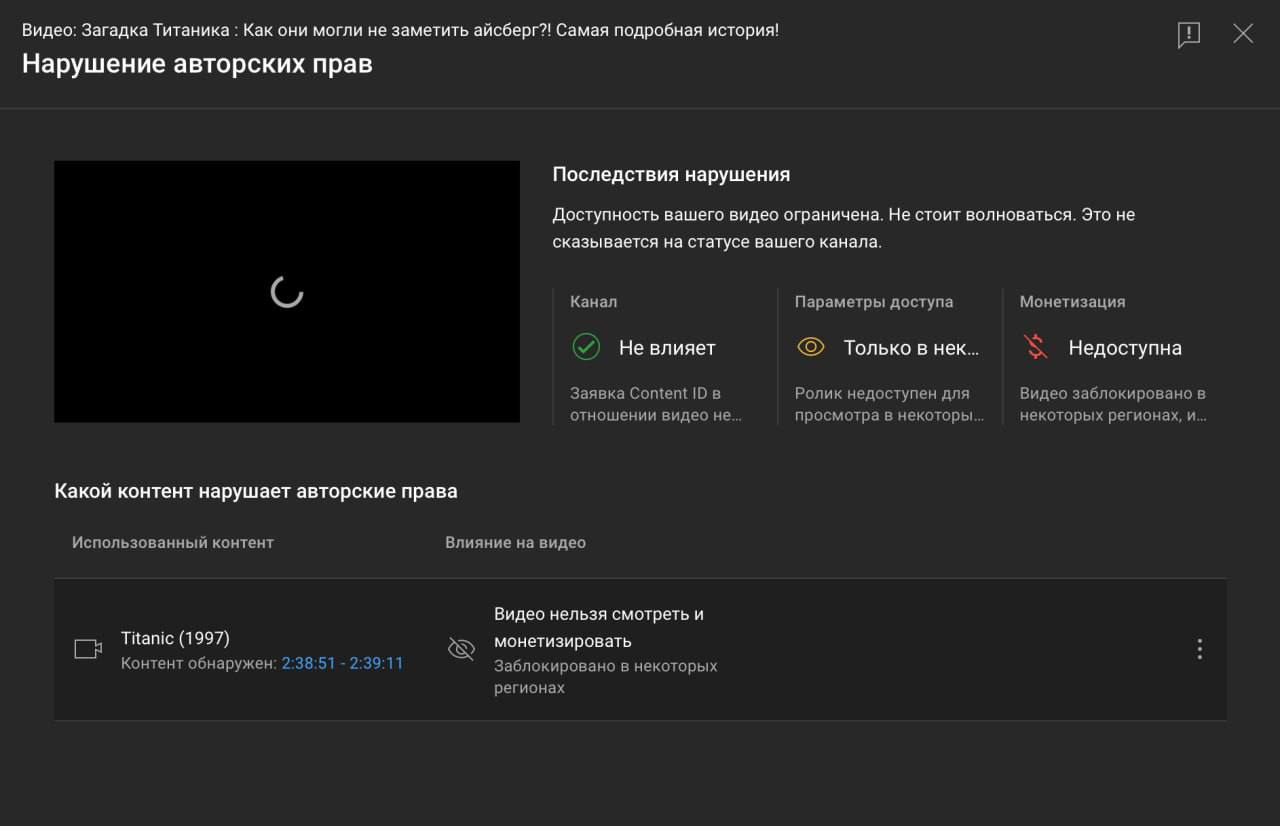Screen dimensions: 1280x826
Task: Click the 'Не влияет' channel status text
Action: [x=667, y=348]
